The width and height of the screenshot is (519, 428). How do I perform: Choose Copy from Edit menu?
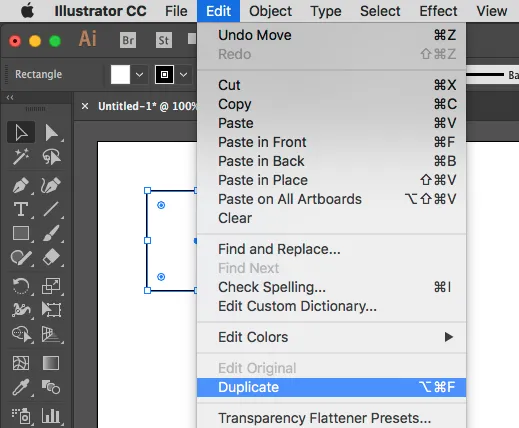331,104
